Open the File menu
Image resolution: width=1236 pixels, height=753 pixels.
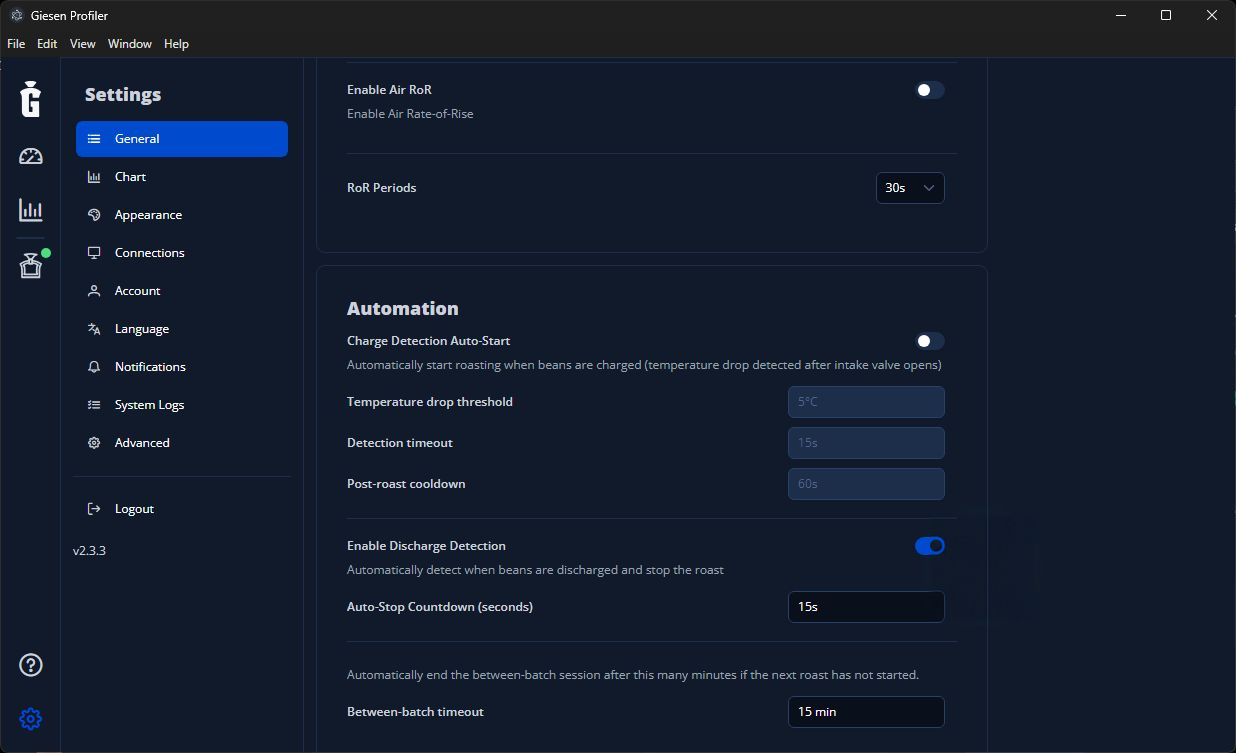(x=16, y=44)
